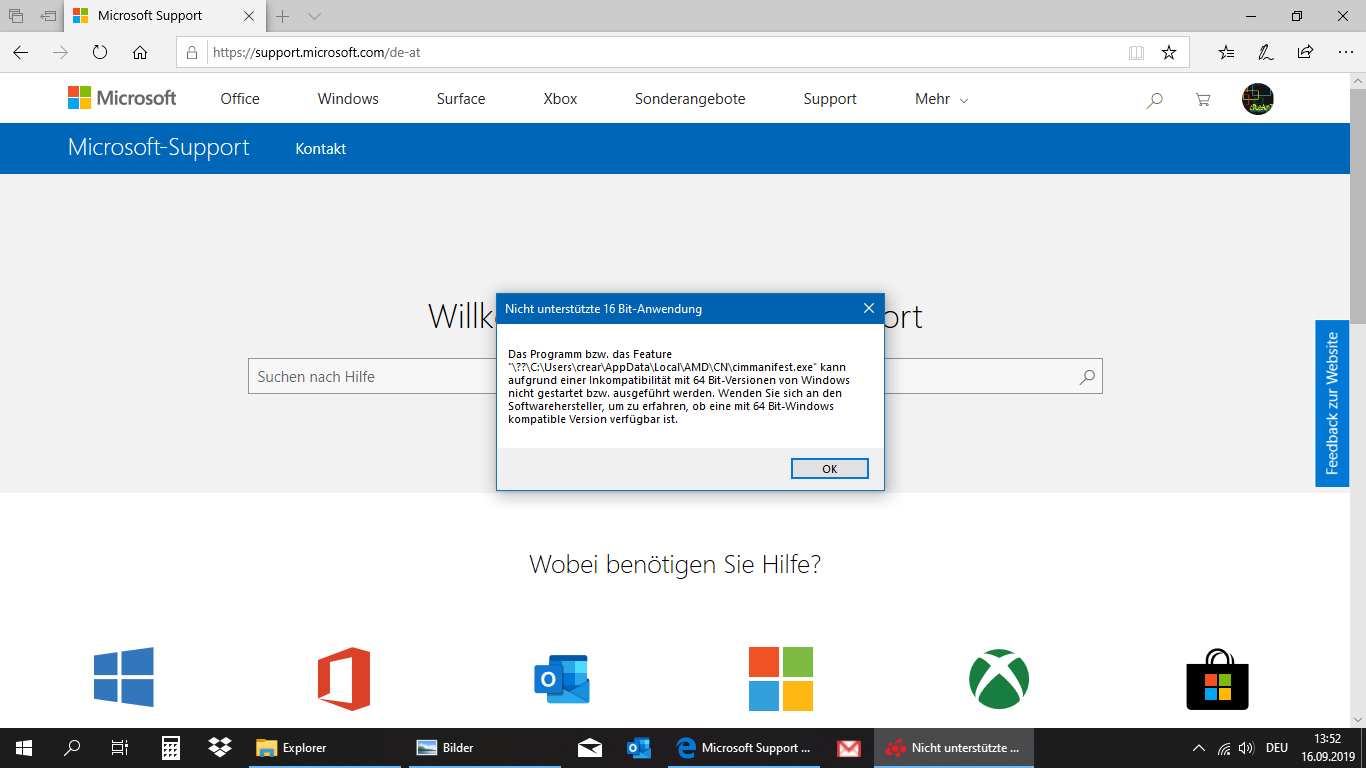Open volume tray icon
1366x768 pixels.
(x=1246, y=748)
